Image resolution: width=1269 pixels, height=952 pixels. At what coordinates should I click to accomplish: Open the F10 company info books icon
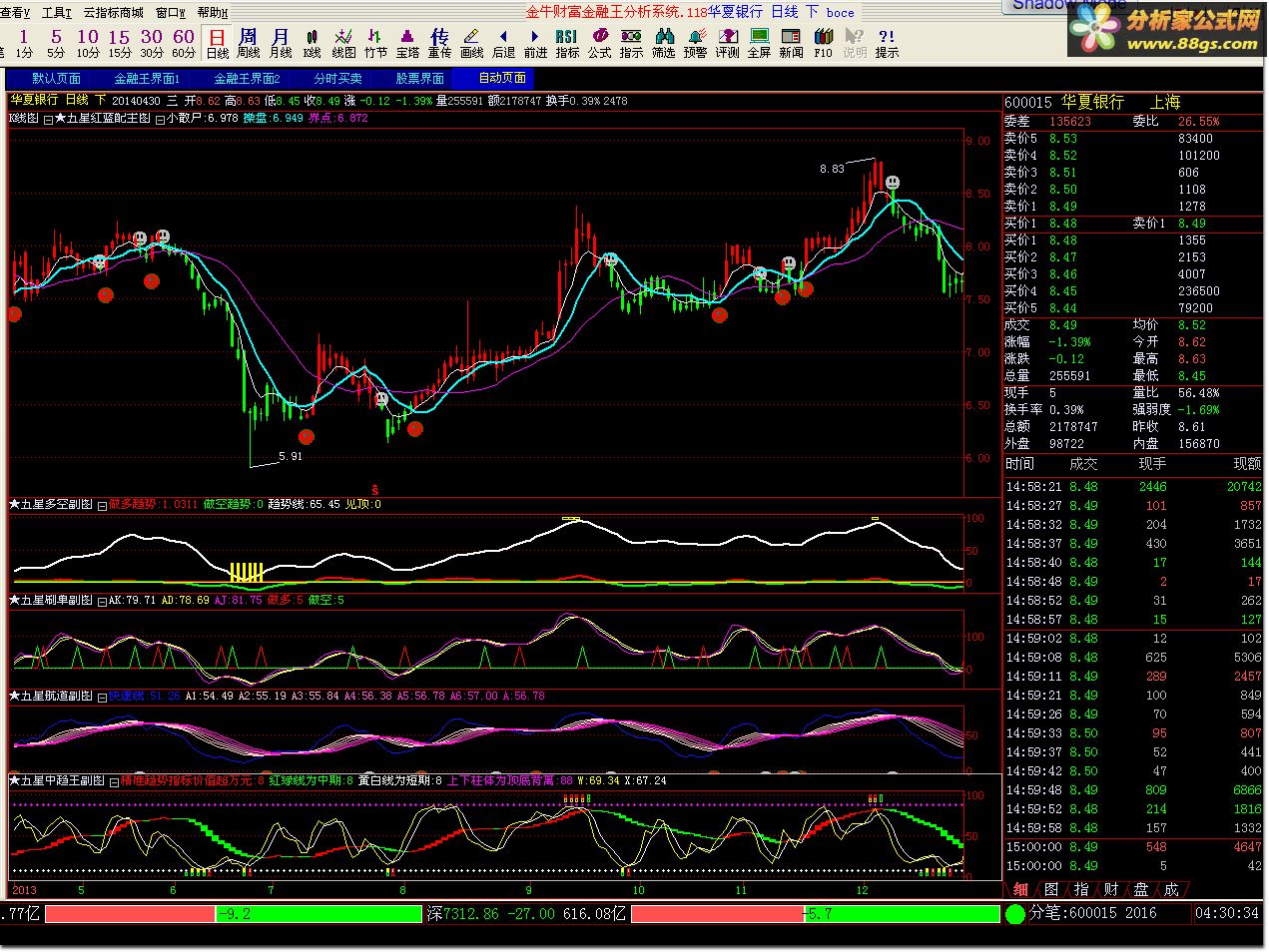tap(823, 43)
